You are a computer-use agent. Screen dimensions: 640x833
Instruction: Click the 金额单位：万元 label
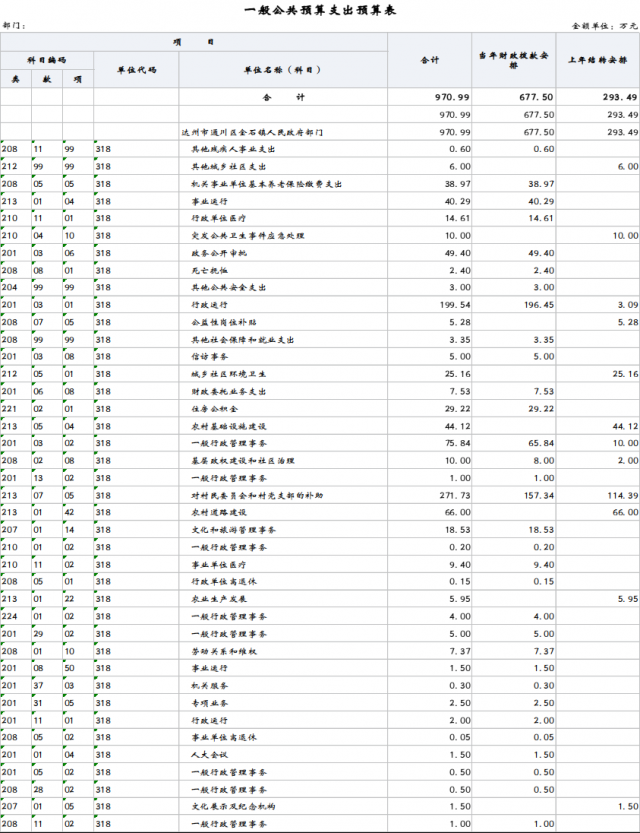(x=603, y=25)
